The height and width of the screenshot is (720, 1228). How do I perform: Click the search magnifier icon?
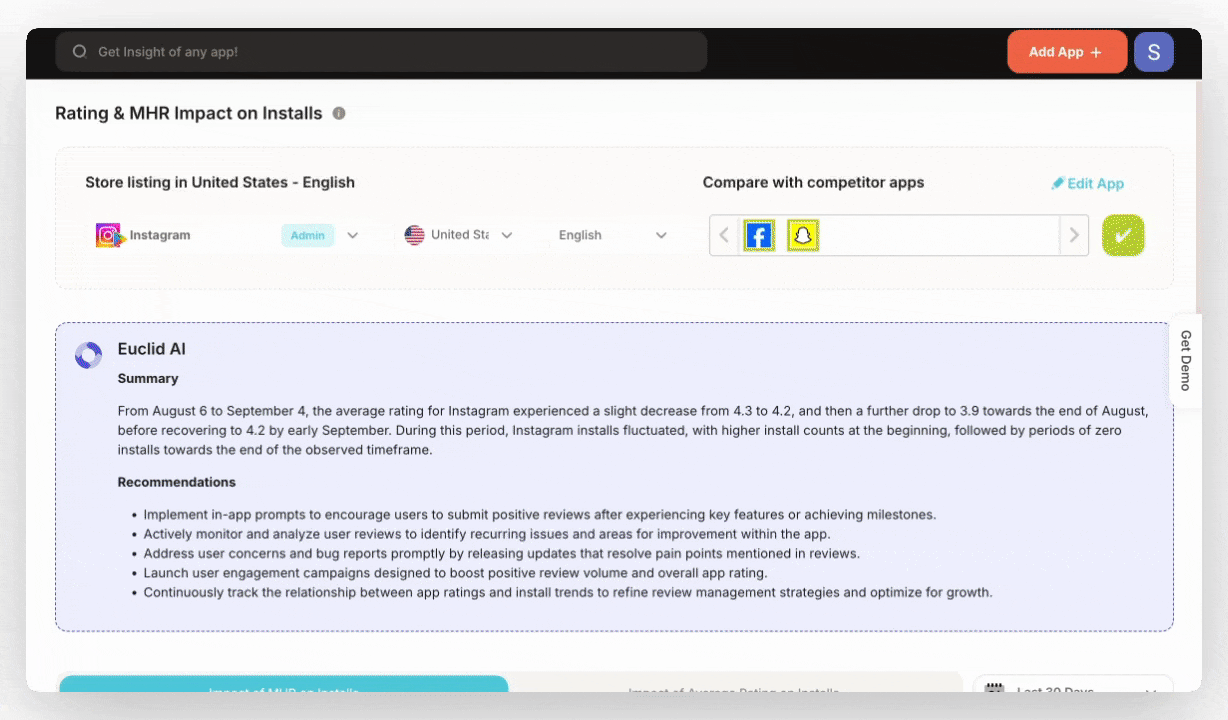click(80, 52)
